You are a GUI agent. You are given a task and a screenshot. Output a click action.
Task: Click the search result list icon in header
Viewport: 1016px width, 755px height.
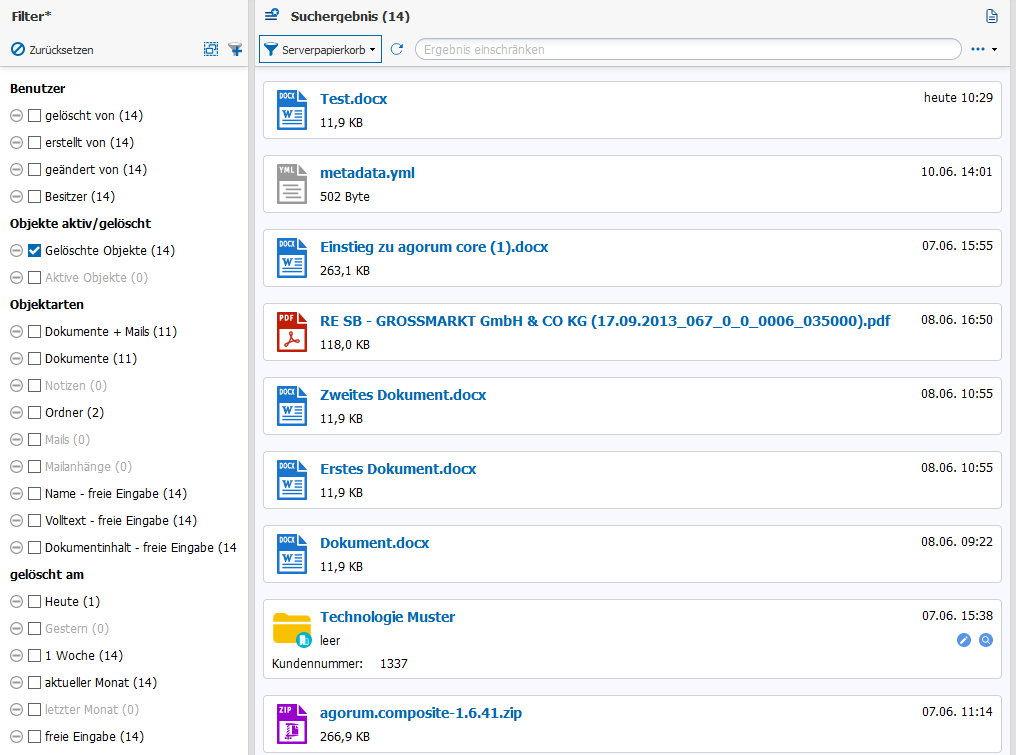[271, 15]
